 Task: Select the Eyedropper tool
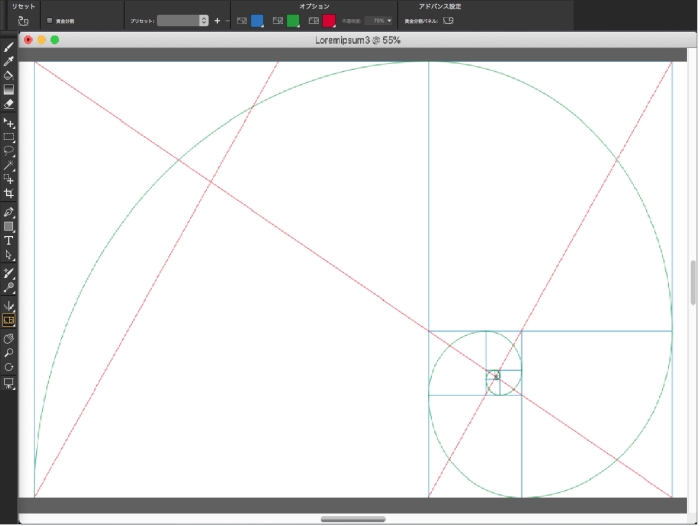9,61
